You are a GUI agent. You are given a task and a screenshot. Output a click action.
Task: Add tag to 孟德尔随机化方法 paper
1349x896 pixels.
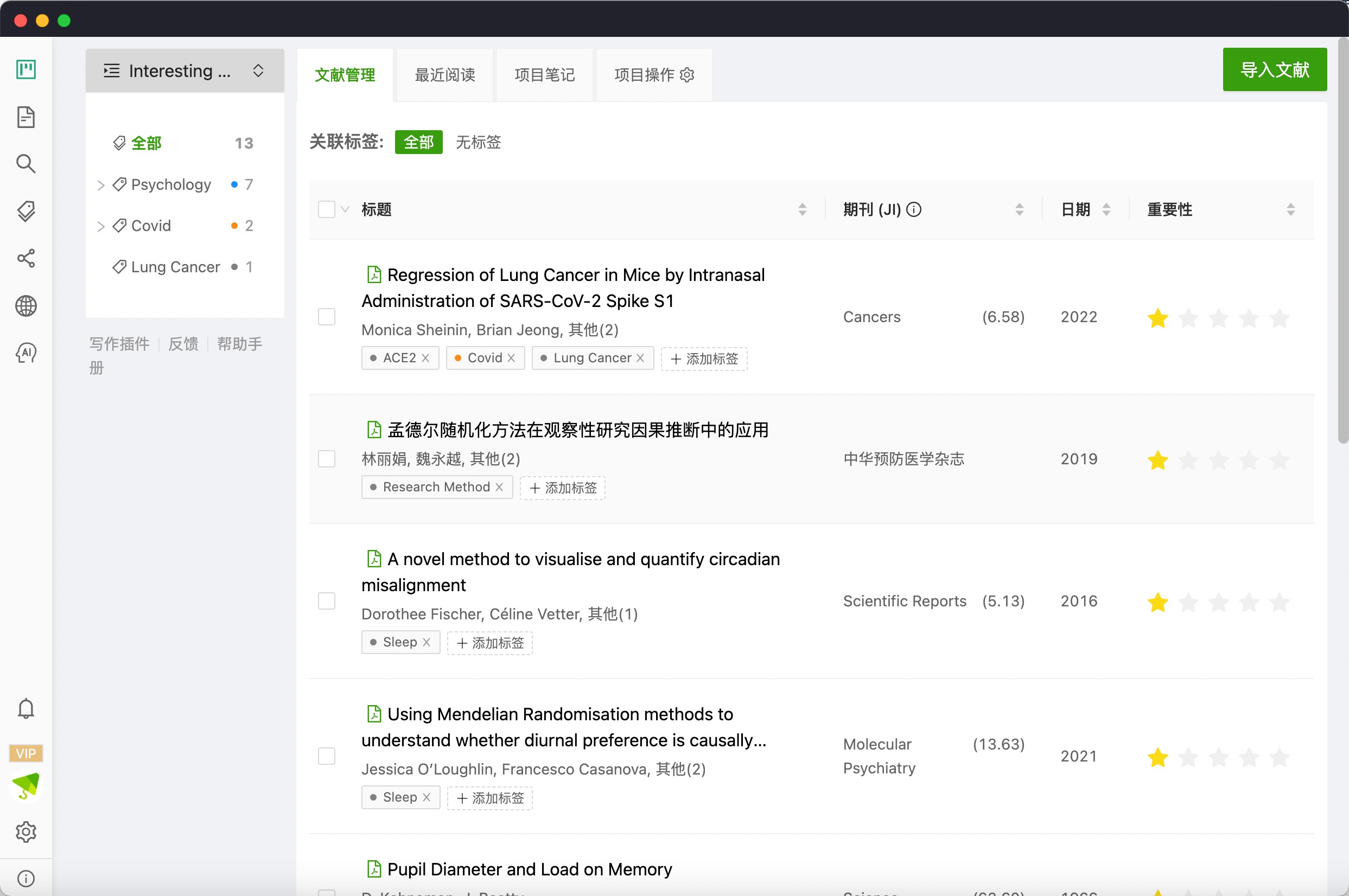tap(563, 488)
